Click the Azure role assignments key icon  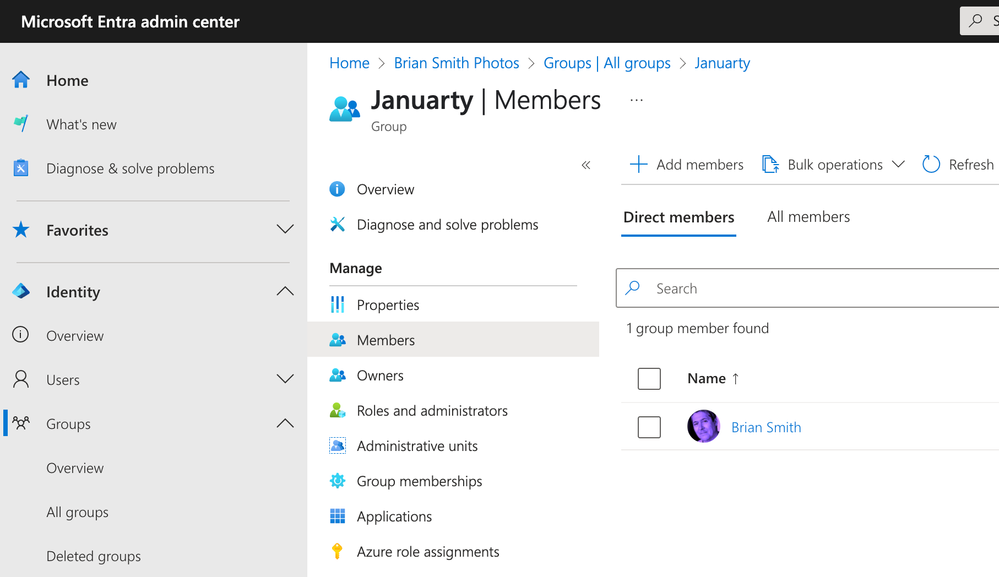tap(337, 551)
